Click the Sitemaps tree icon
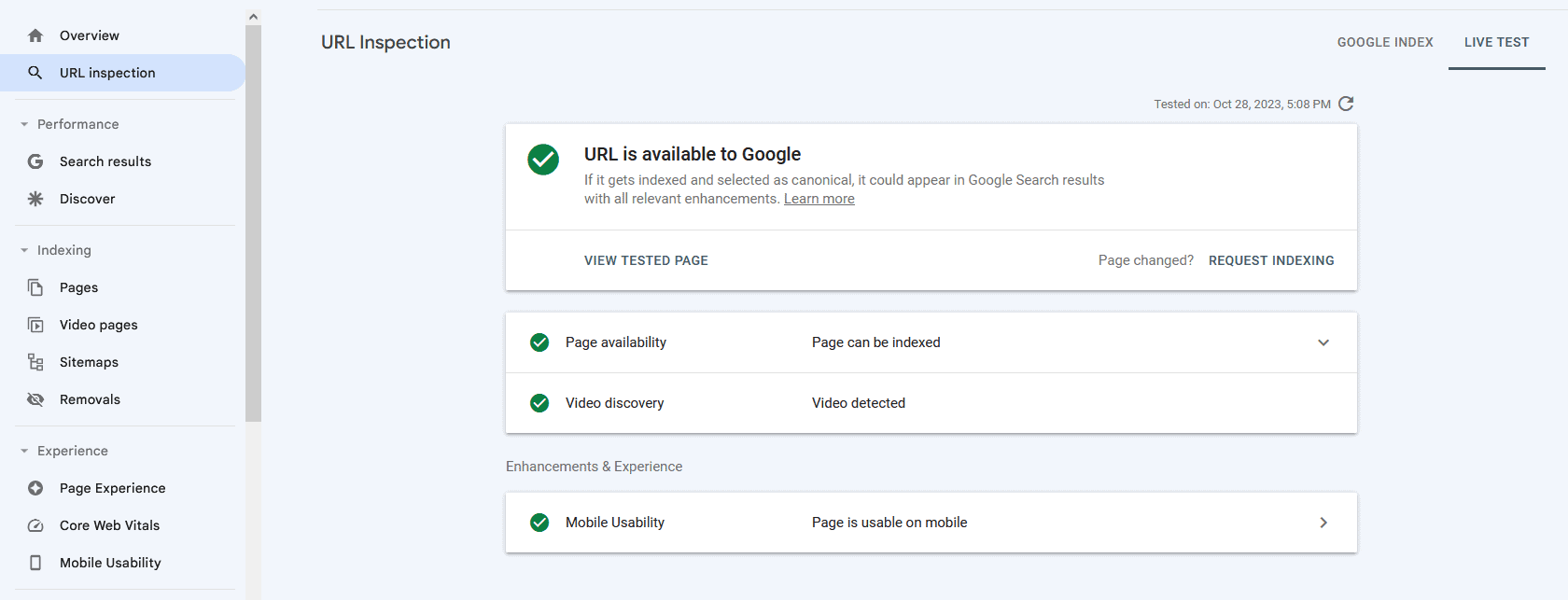The image size is (1568, 600). click(x=35, y=362)
